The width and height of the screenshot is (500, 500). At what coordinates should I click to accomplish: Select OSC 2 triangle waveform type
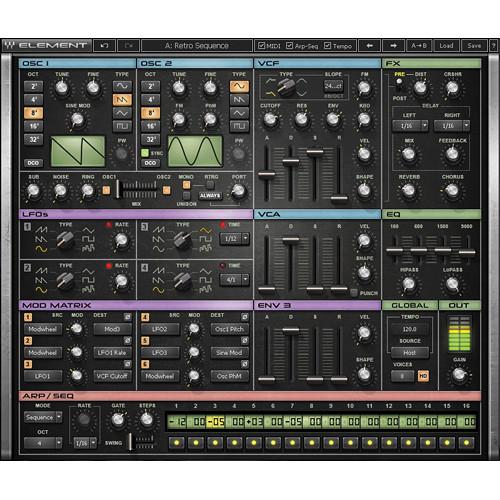(239, 113)
